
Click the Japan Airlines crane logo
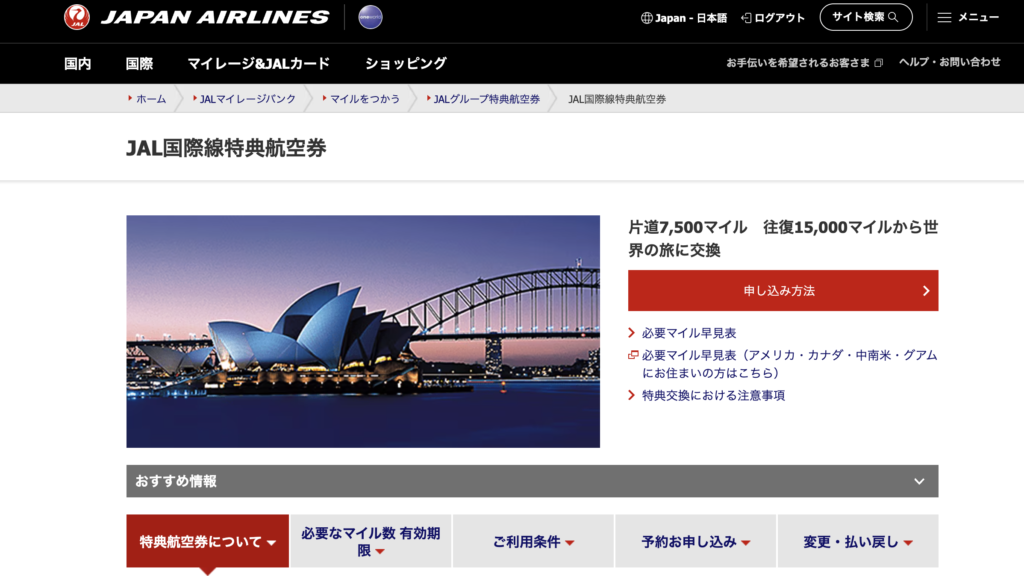point(76,17)
